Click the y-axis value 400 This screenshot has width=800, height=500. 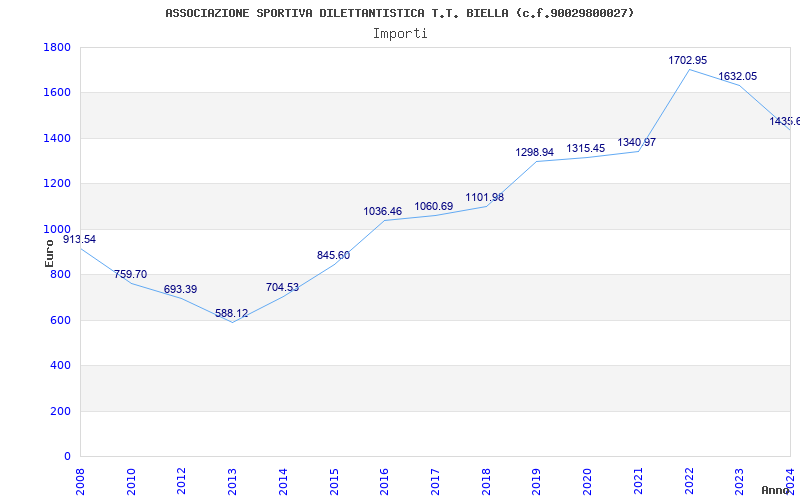coord(60,366)
